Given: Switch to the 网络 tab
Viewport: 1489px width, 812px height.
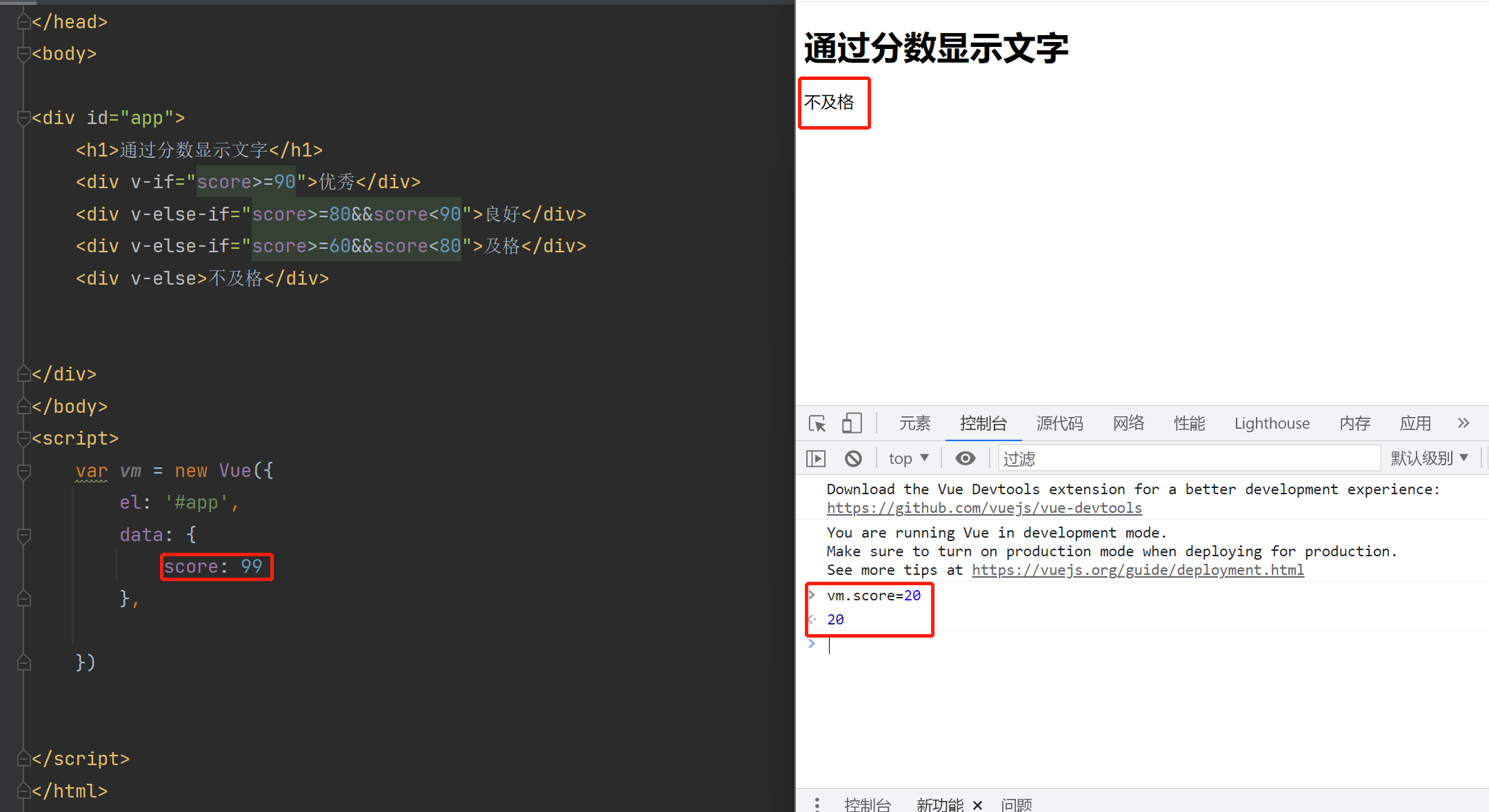Looking at the screenshot, I should tap(1128, 423).
